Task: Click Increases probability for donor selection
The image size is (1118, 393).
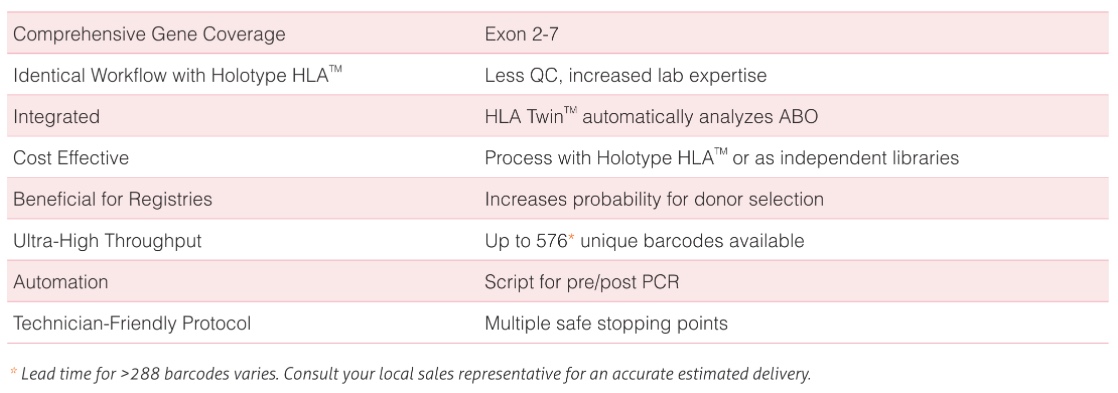Action: pyautogui.click(x=654, y=199)
